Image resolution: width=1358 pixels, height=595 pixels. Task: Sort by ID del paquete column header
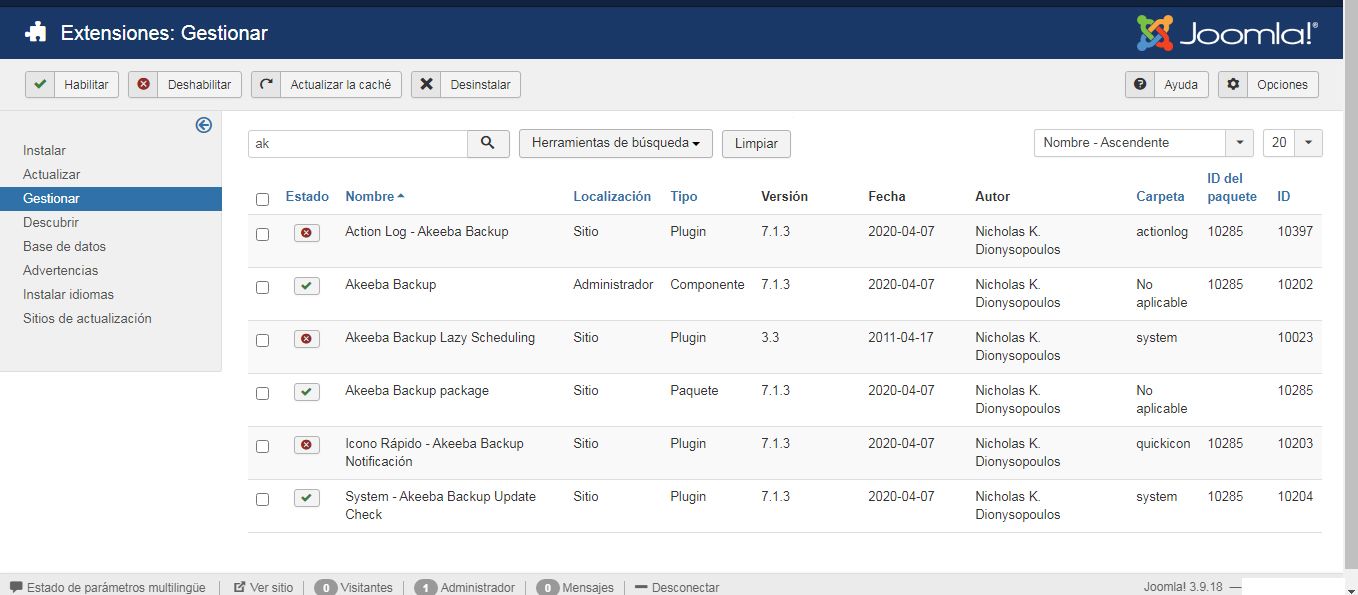(x=1232, y=188)
